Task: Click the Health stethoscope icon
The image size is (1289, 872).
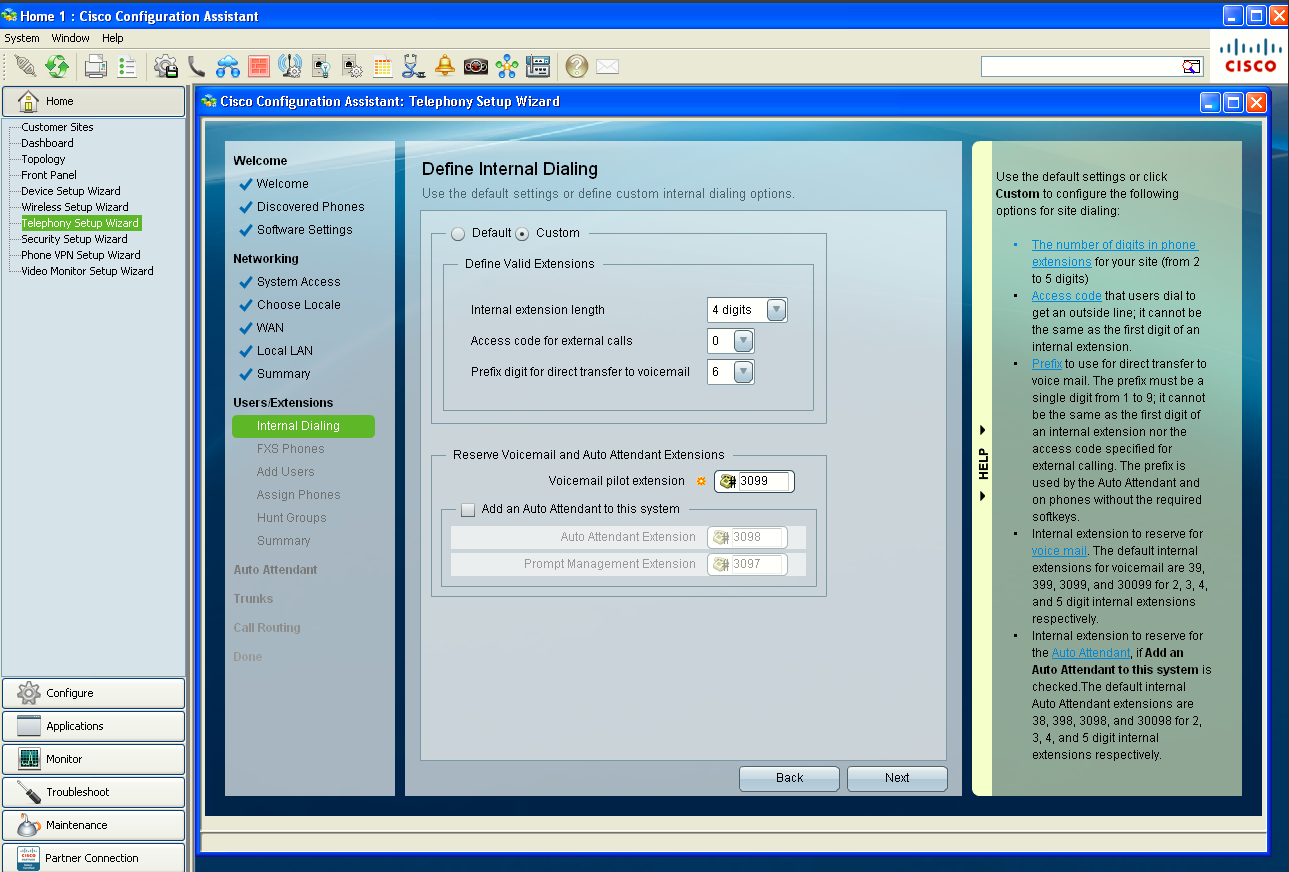Action: (414, 67)
